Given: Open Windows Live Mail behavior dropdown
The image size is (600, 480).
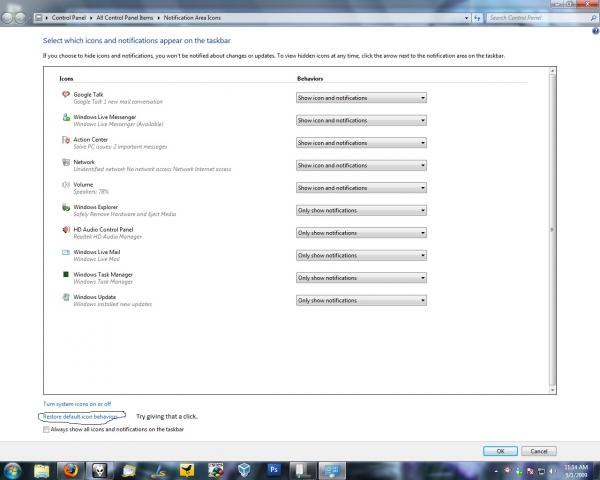Looking at the screenshot, I should (361, 255).
